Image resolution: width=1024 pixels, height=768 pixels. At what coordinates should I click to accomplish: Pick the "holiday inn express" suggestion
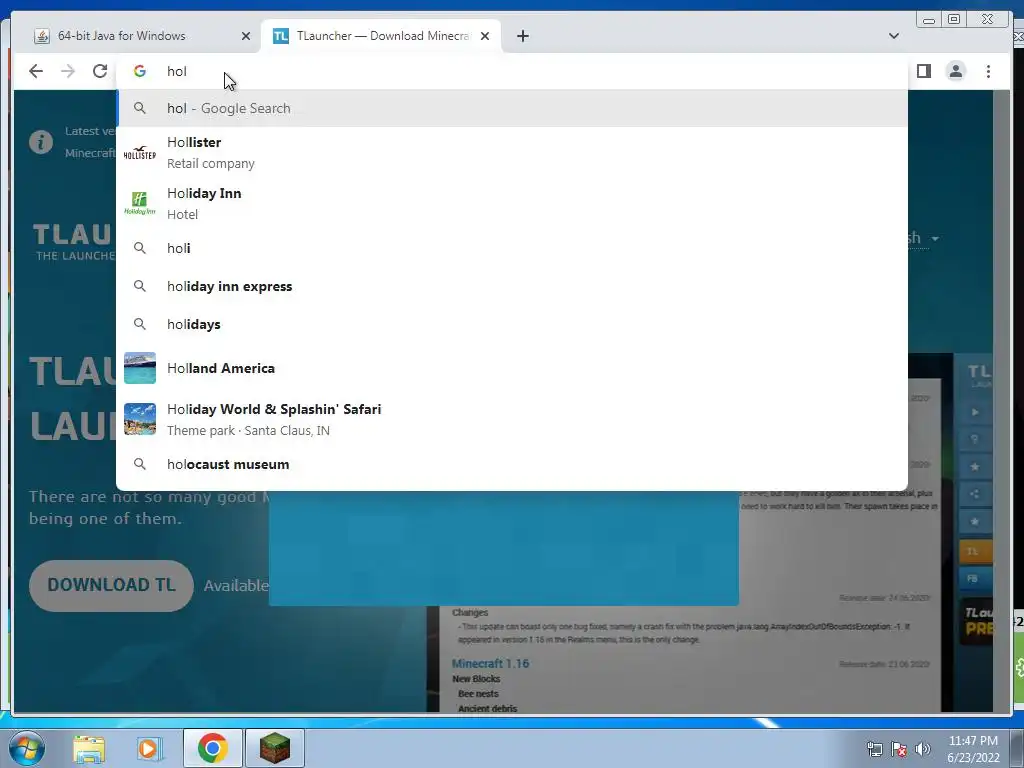point(512,286)
